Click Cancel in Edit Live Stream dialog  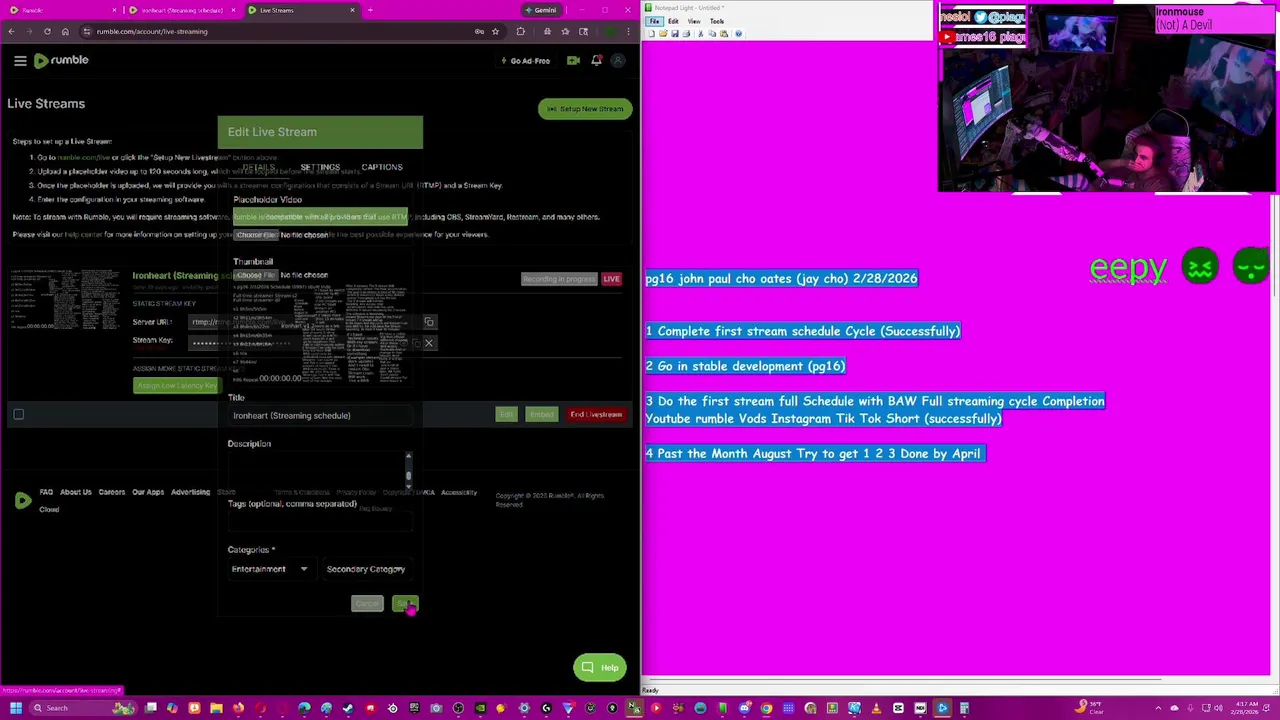[367, 604]
